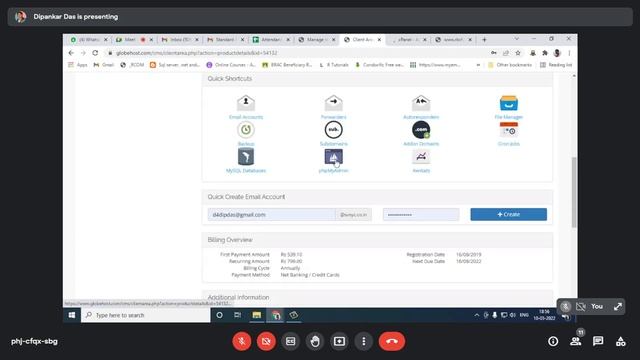Reload the browser page
Viewport: 640px width, 360px height.
pos(95,53)
